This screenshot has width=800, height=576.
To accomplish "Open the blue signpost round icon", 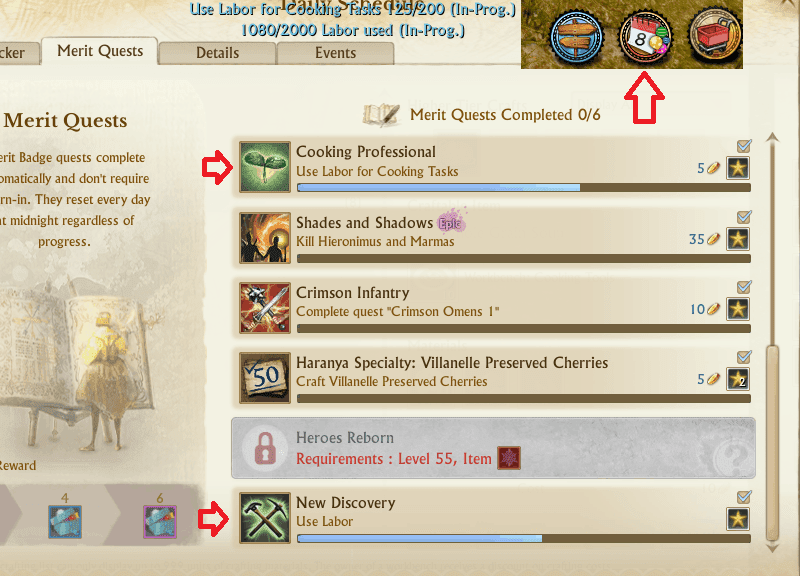I will point(577,37).
